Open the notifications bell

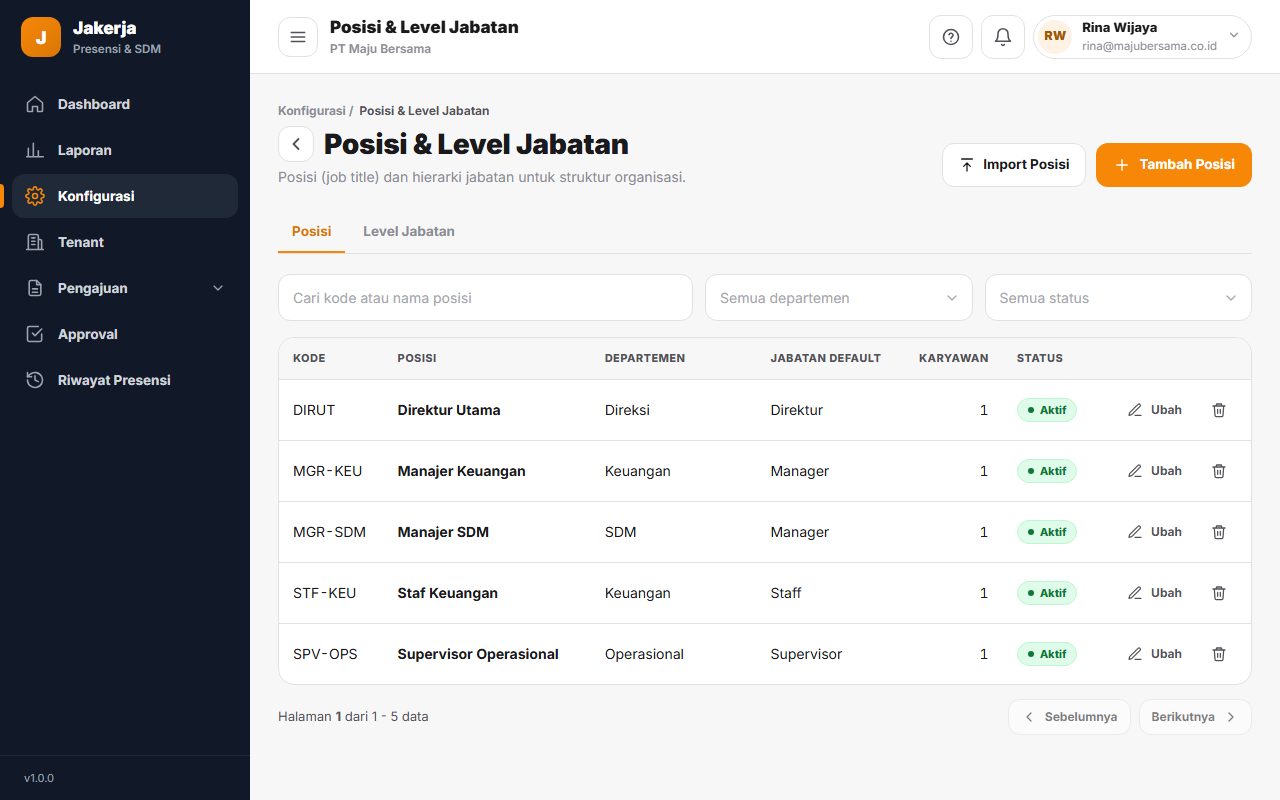[x=1003, y=37]
